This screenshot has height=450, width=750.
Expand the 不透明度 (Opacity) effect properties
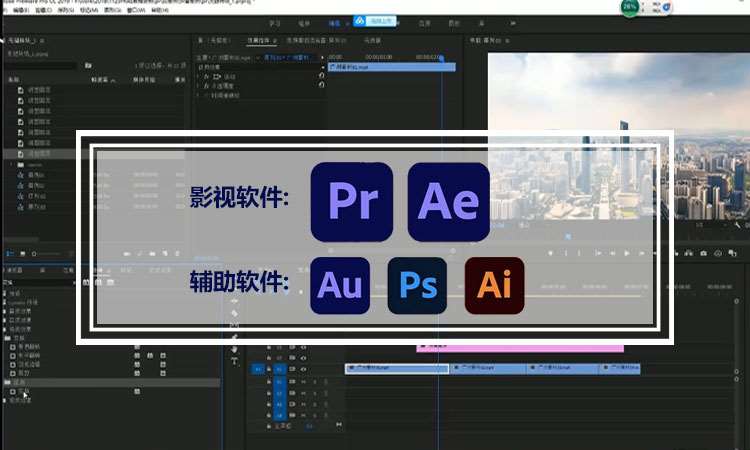[198, 85]
